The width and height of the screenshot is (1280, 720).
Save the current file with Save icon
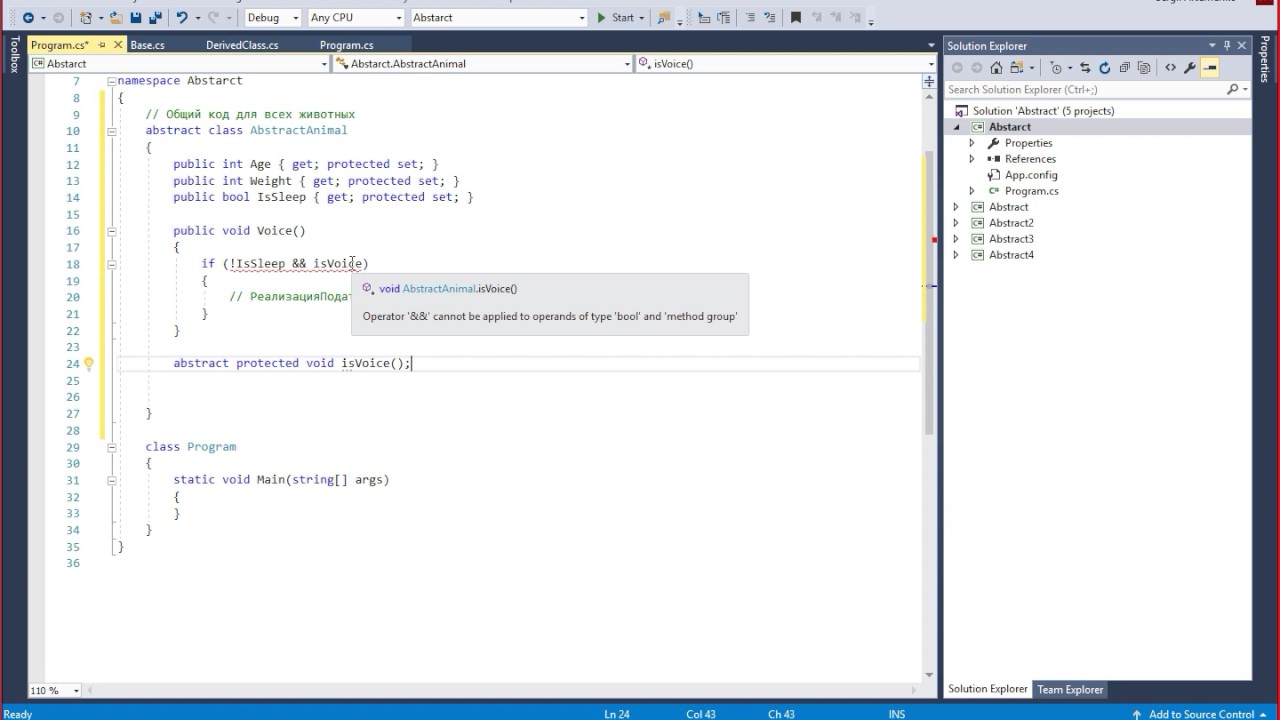tap(135, 17)
